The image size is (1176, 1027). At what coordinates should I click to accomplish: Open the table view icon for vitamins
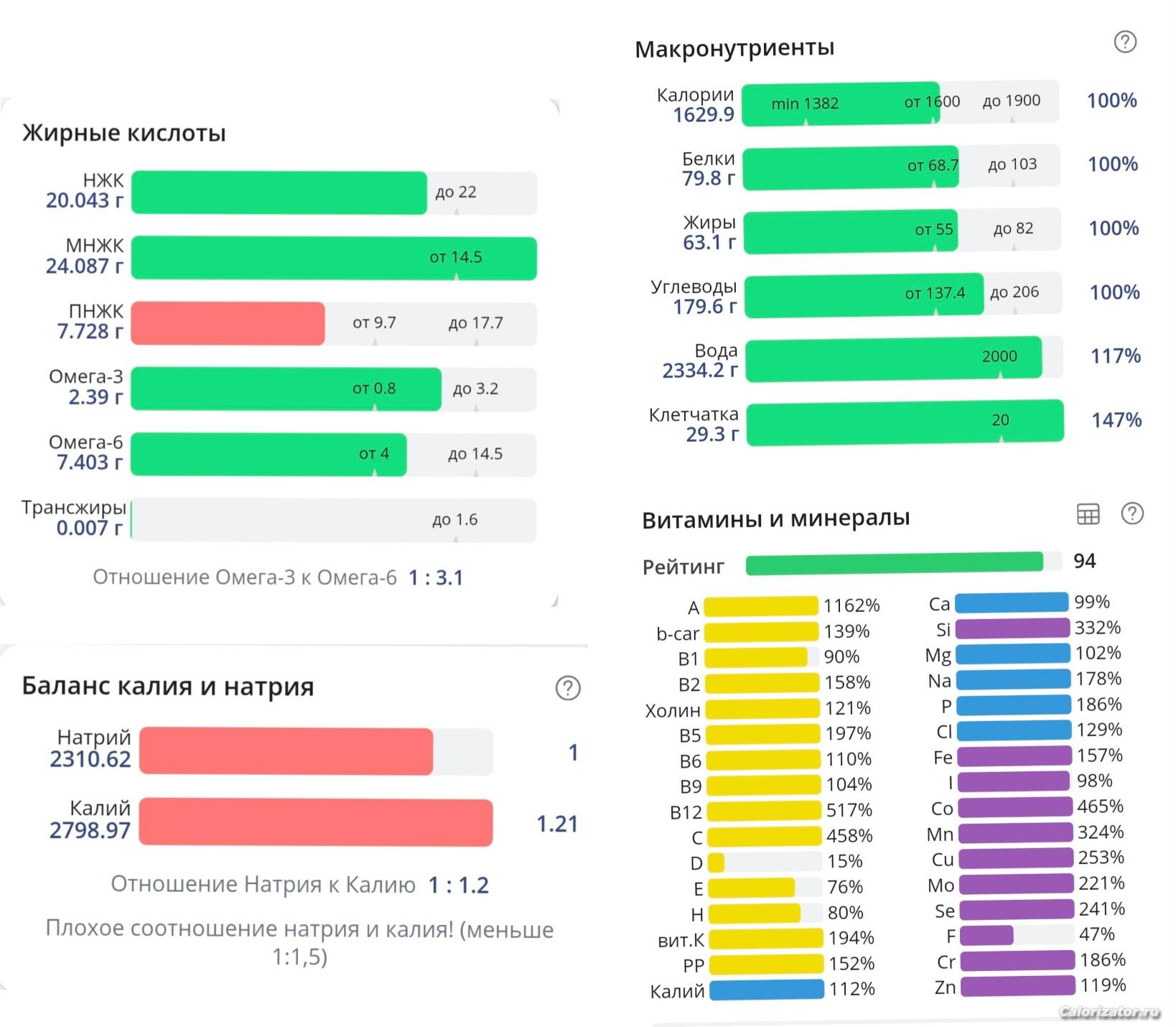click(1088, 513)
